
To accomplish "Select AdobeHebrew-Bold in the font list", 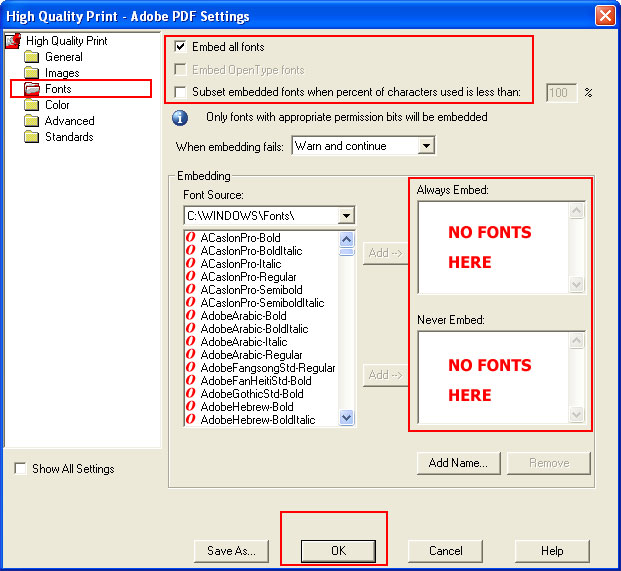I will pos(246,407).
